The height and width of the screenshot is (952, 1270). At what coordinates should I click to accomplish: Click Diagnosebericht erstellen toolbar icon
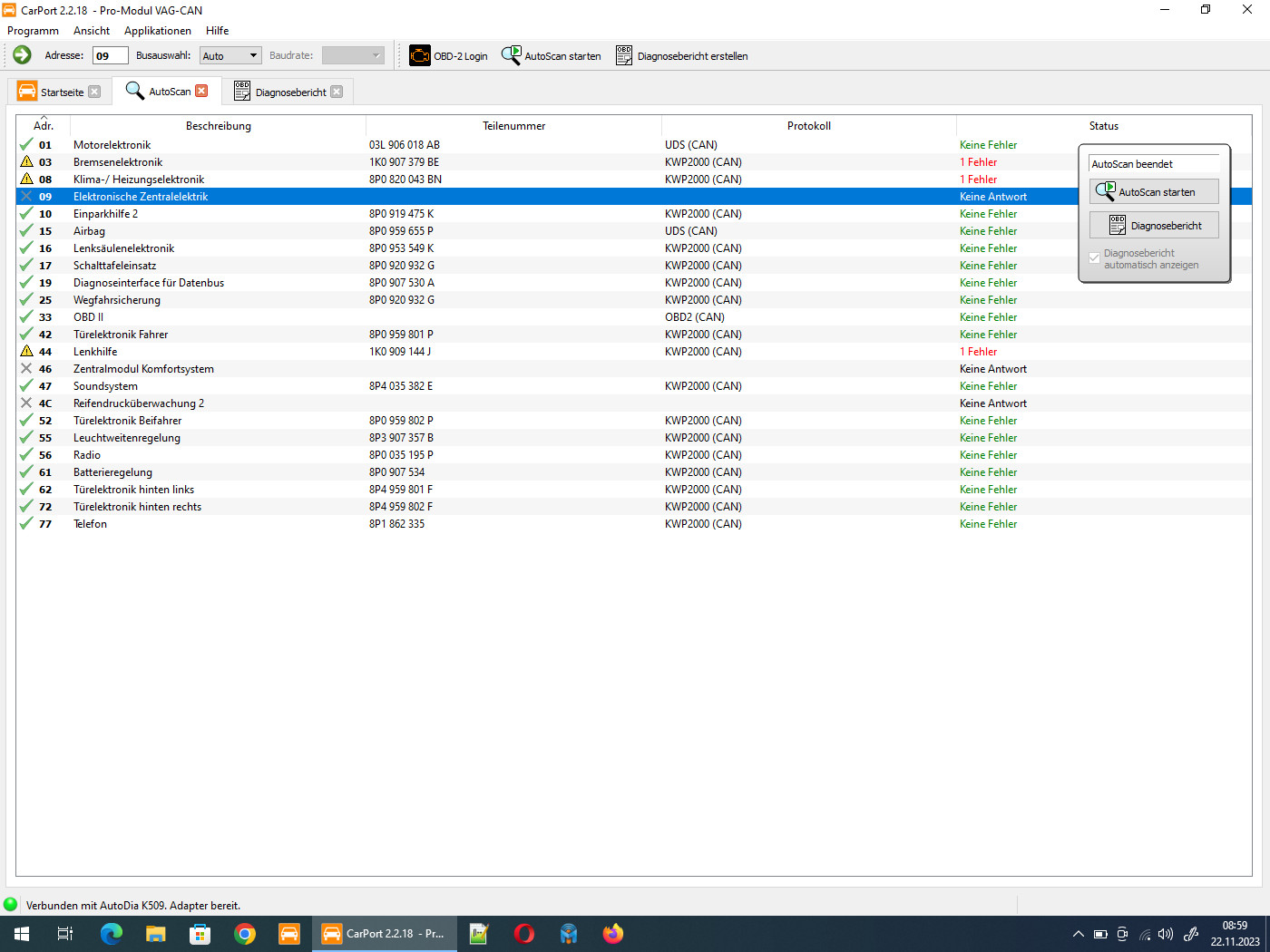click(x=624, y=55)
